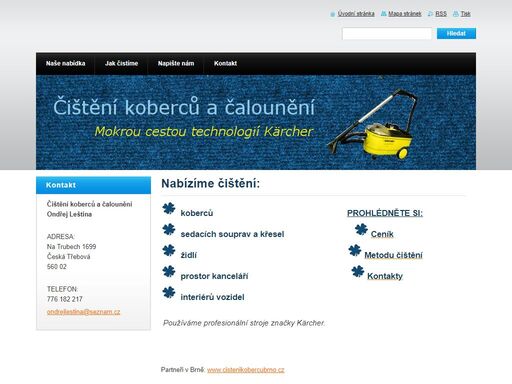The height and width of the screenshot is (384, 512).
Task: Follow the Metodu čištění link
Action: (x=393, y=255)
